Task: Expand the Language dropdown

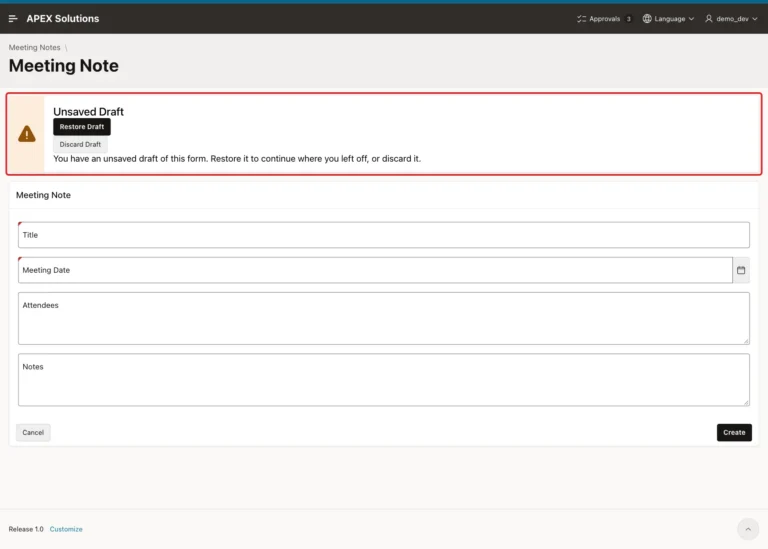Action: 669,19
